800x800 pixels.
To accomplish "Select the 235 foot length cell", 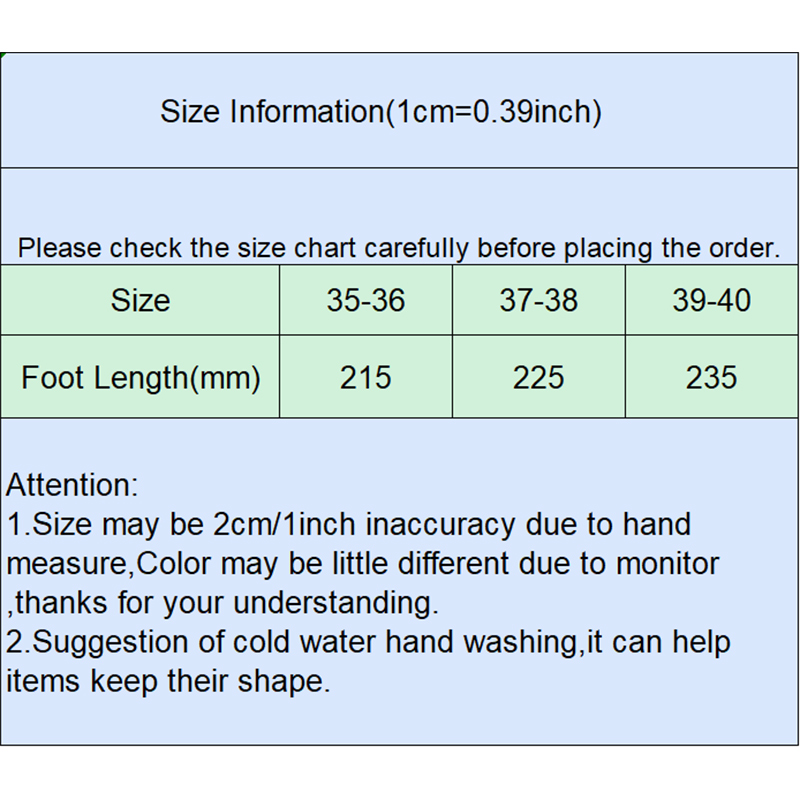I will click(712, 377).
